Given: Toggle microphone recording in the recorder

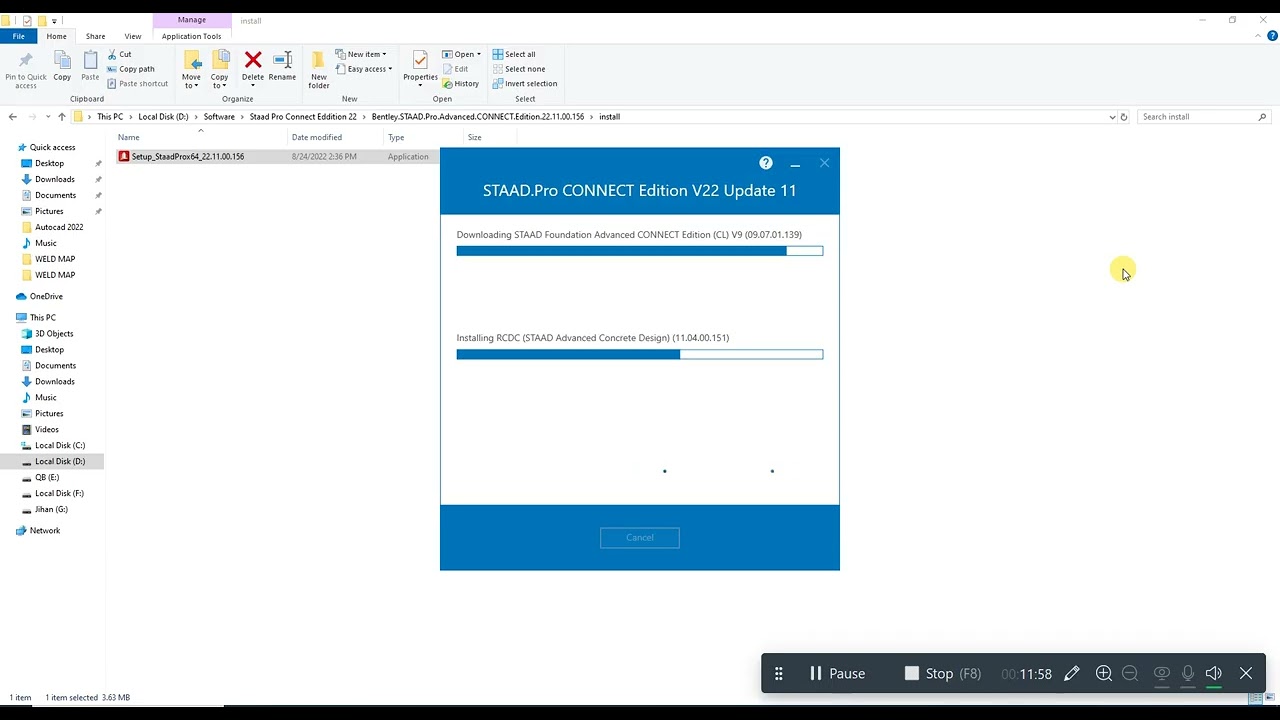Looking at the screenshot, I should [x=1188, y=674].
